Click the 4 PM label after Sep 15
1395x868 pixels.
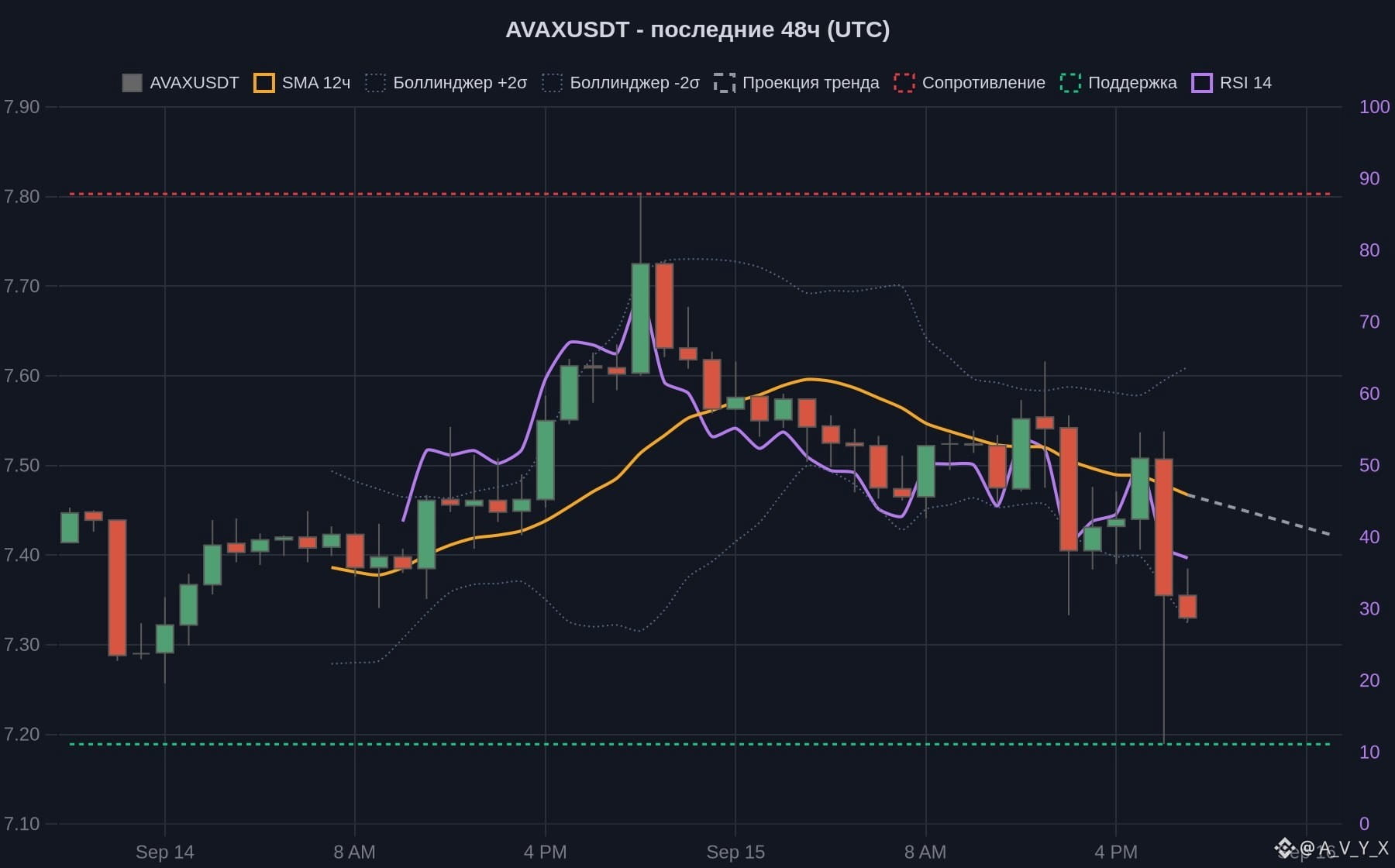coord(1116,852)
